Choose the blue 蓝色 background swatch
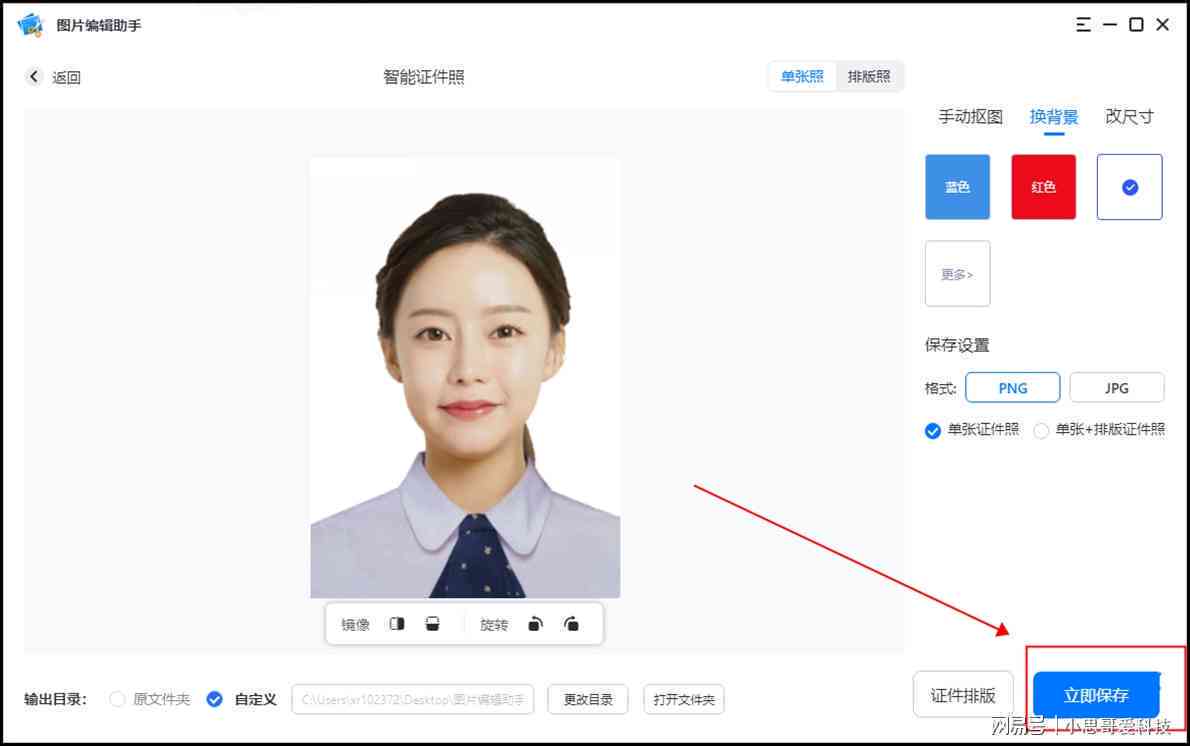 (x=957, y=187)
